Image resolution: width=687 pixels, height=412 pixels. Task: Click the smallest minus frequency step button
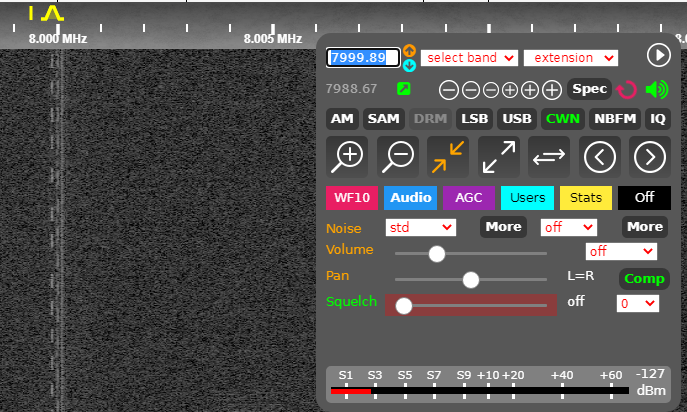point(491,90)
